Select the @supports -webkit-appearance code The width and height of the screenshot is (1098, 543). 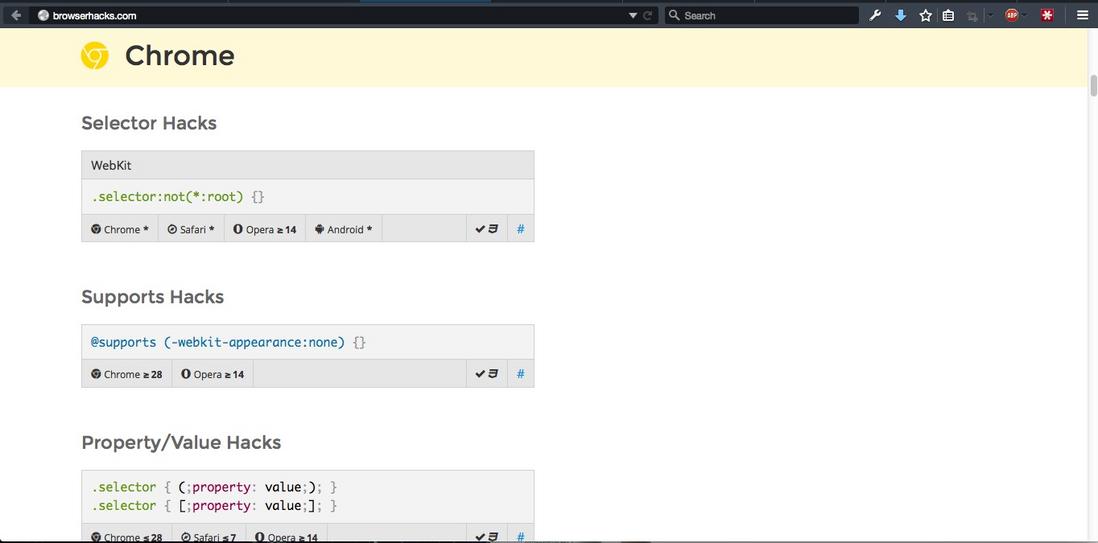[x=228, y=343]
